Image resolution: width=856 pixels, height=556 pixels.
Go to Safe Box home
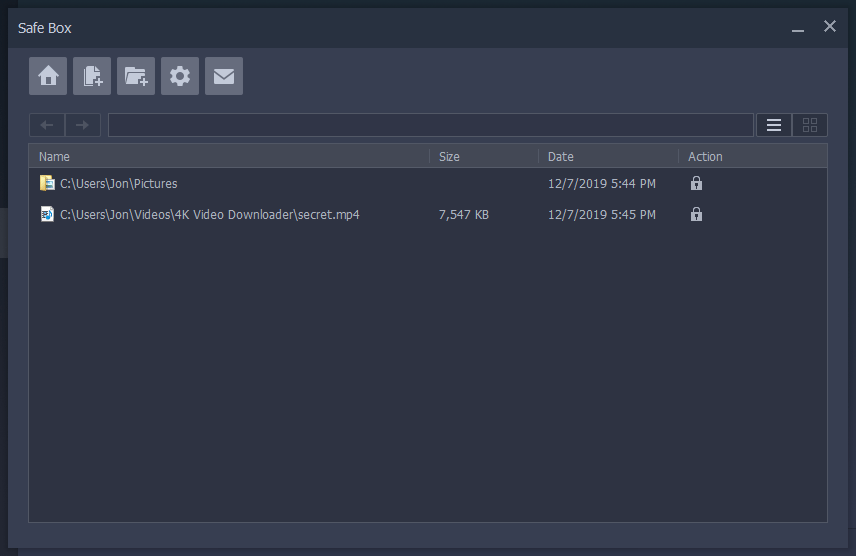(x=48, y=76)
